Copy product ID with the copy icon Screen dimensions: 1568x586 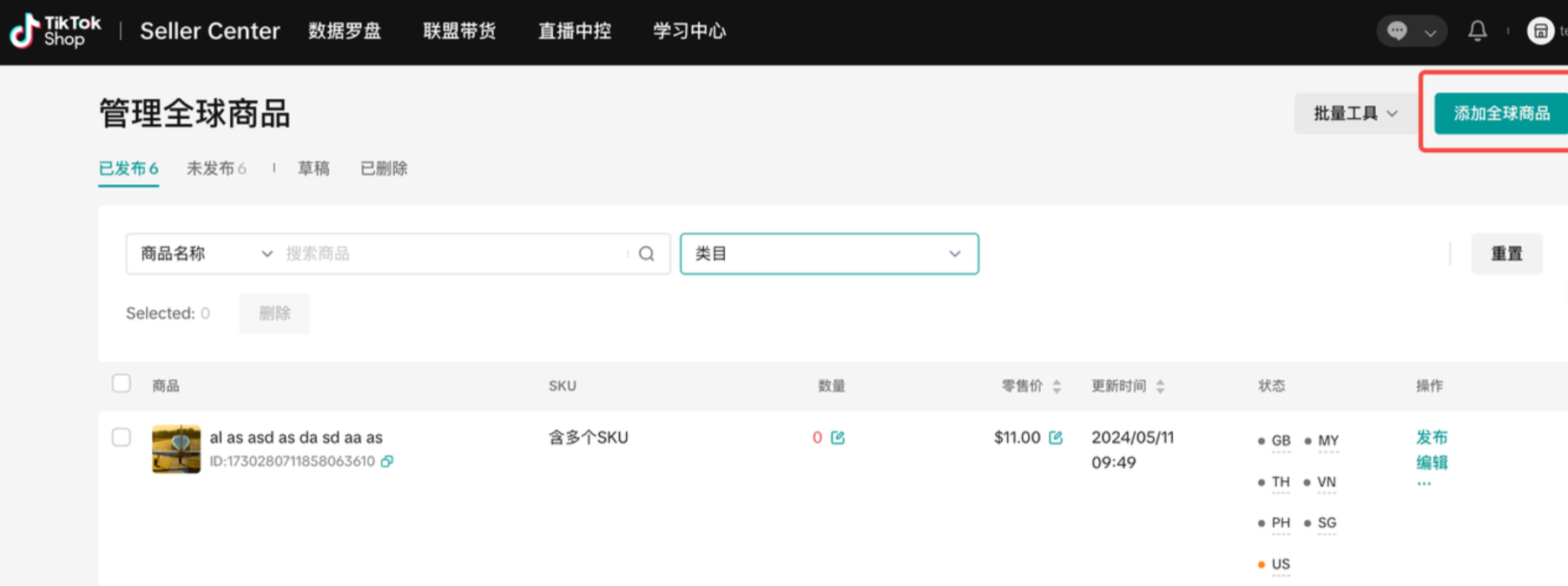(387, 461)
